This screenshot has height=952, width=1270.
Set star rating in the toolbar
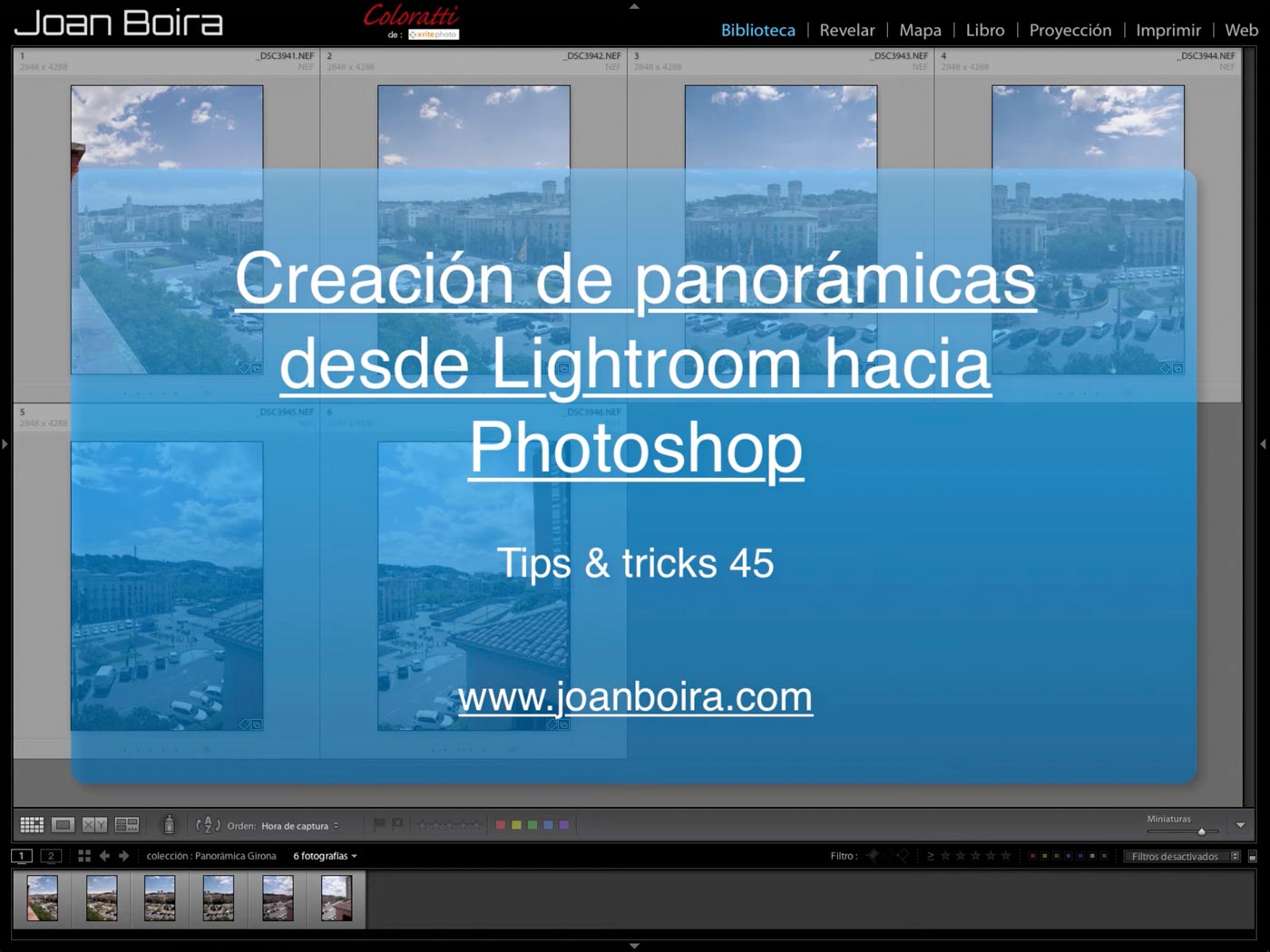pyautogui.click(x=449, y=825)
